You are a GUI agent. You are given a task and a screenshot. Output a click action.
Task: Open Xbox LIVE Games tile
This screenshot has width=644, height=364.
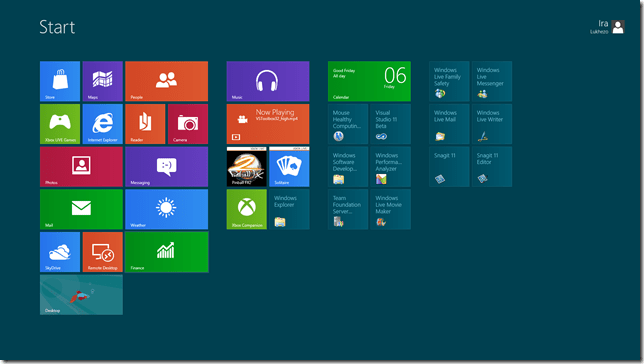[60, 124]
